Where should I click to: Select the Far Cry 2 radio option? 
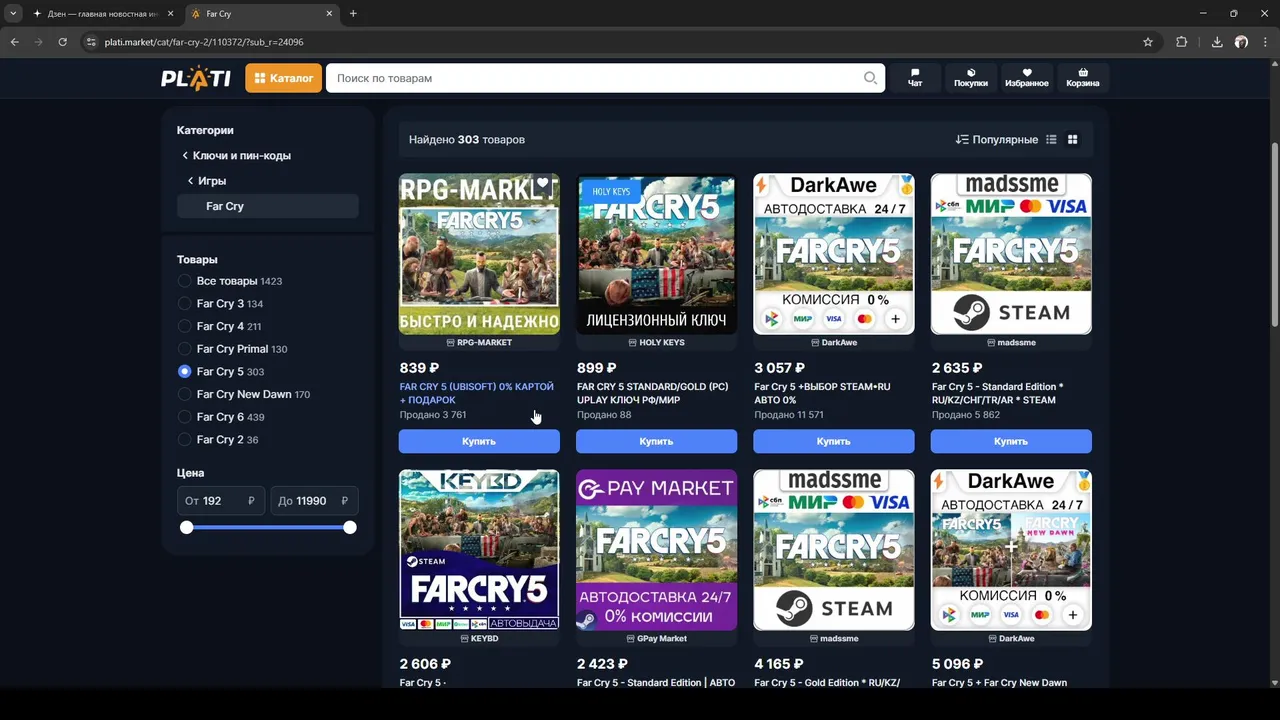click(x=184, y=439)
